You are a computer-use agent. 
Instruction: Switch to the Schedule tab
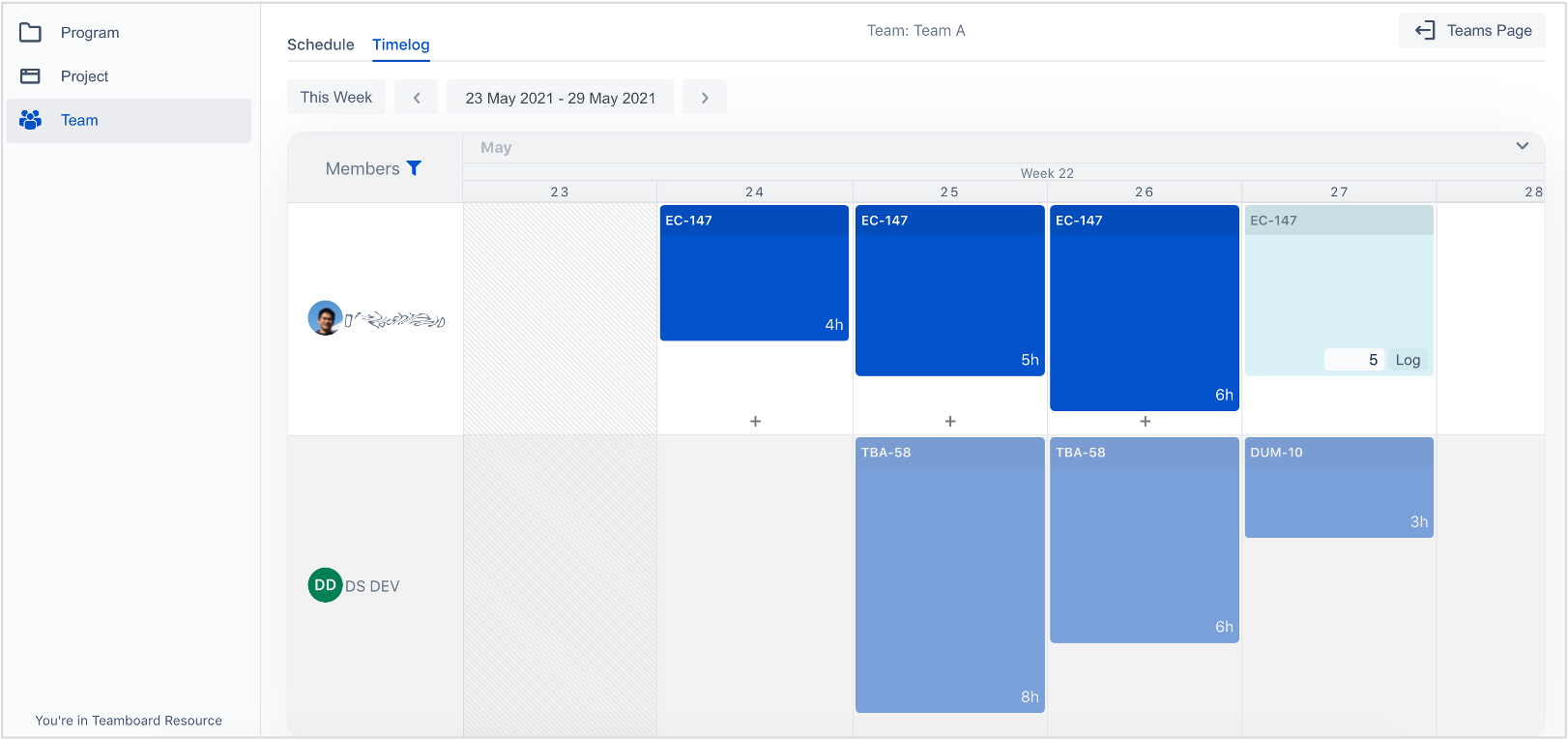320,44
